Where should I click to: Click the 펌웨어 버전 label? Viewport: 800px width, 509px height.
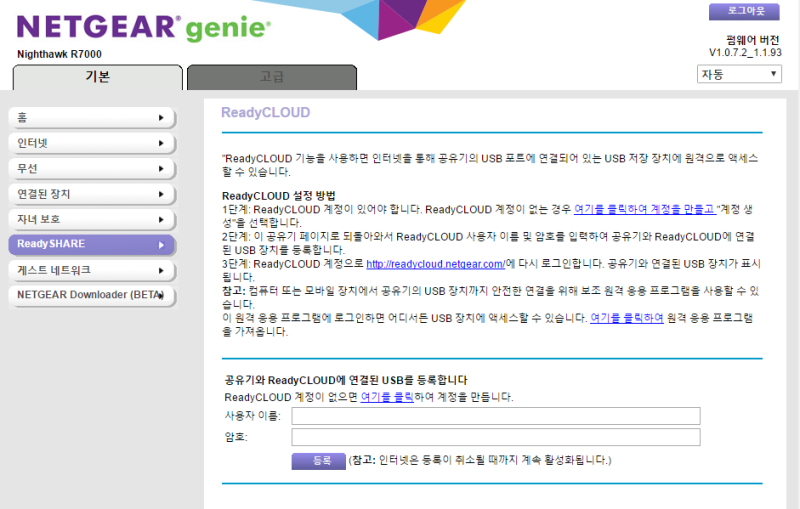[x=753, y=40]
